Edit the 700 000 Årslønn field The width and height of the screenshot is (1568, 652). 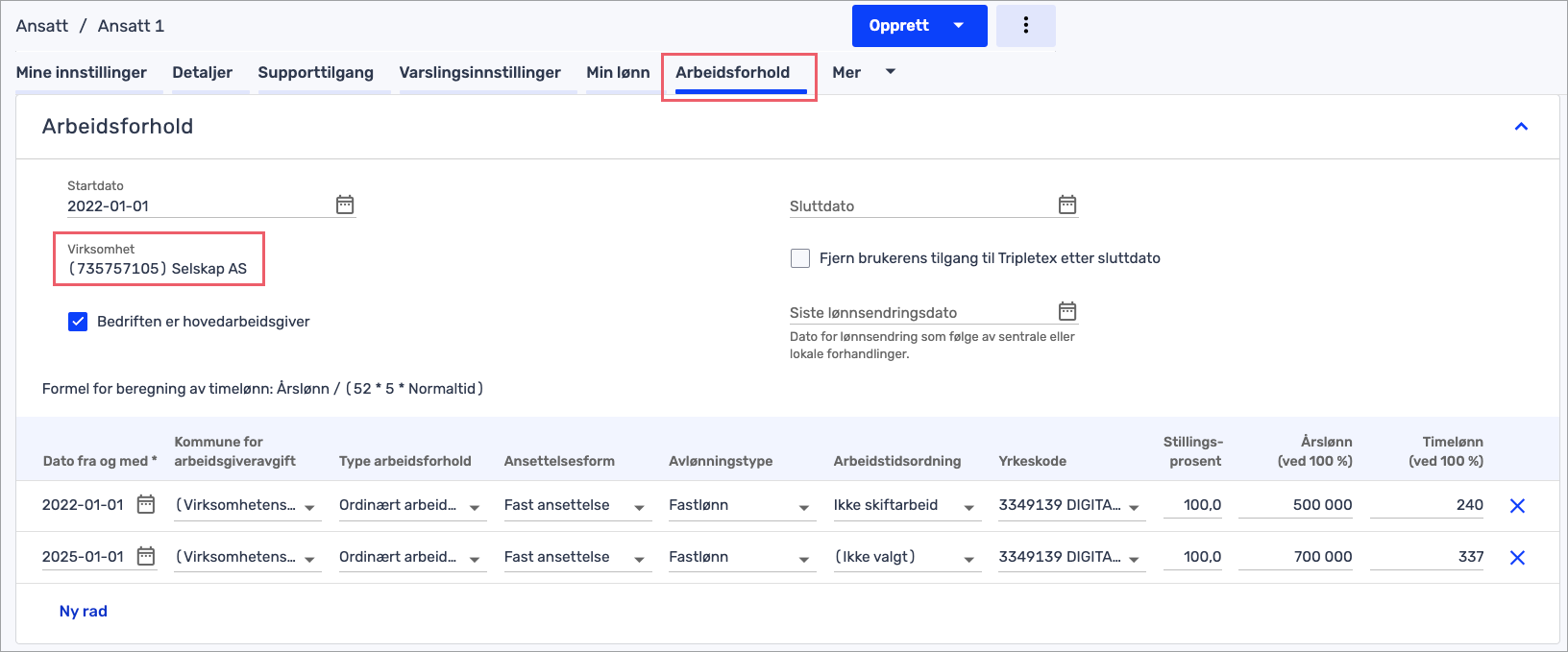coord(1295,557)
